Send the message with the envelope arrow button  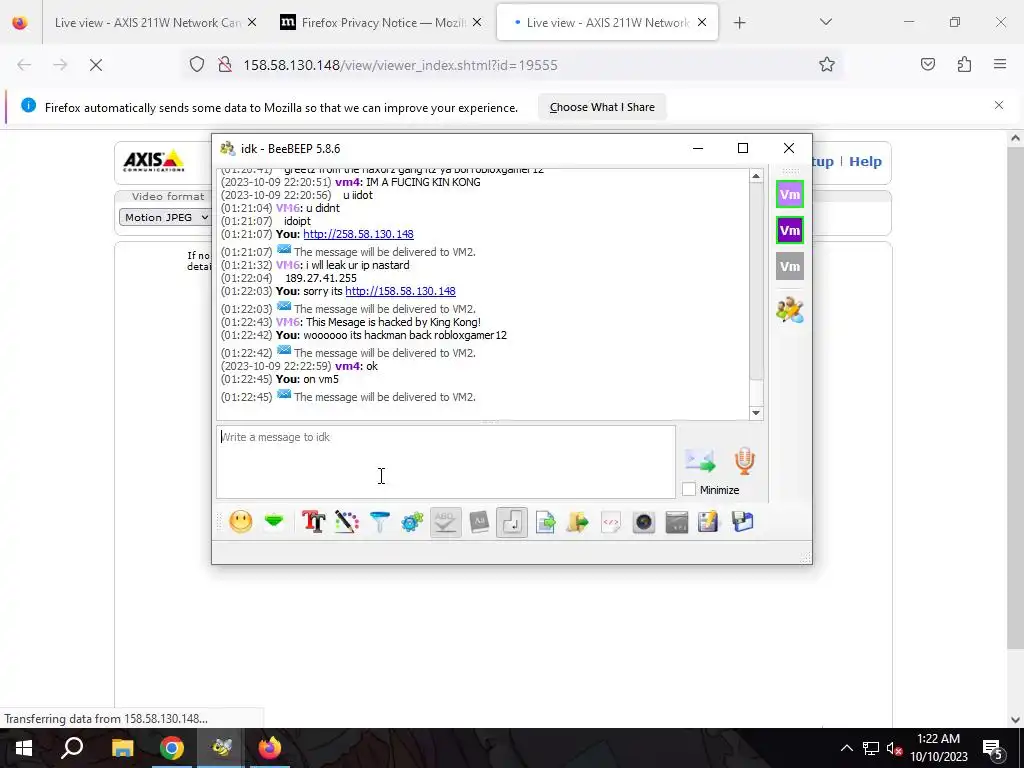(700, 460)
